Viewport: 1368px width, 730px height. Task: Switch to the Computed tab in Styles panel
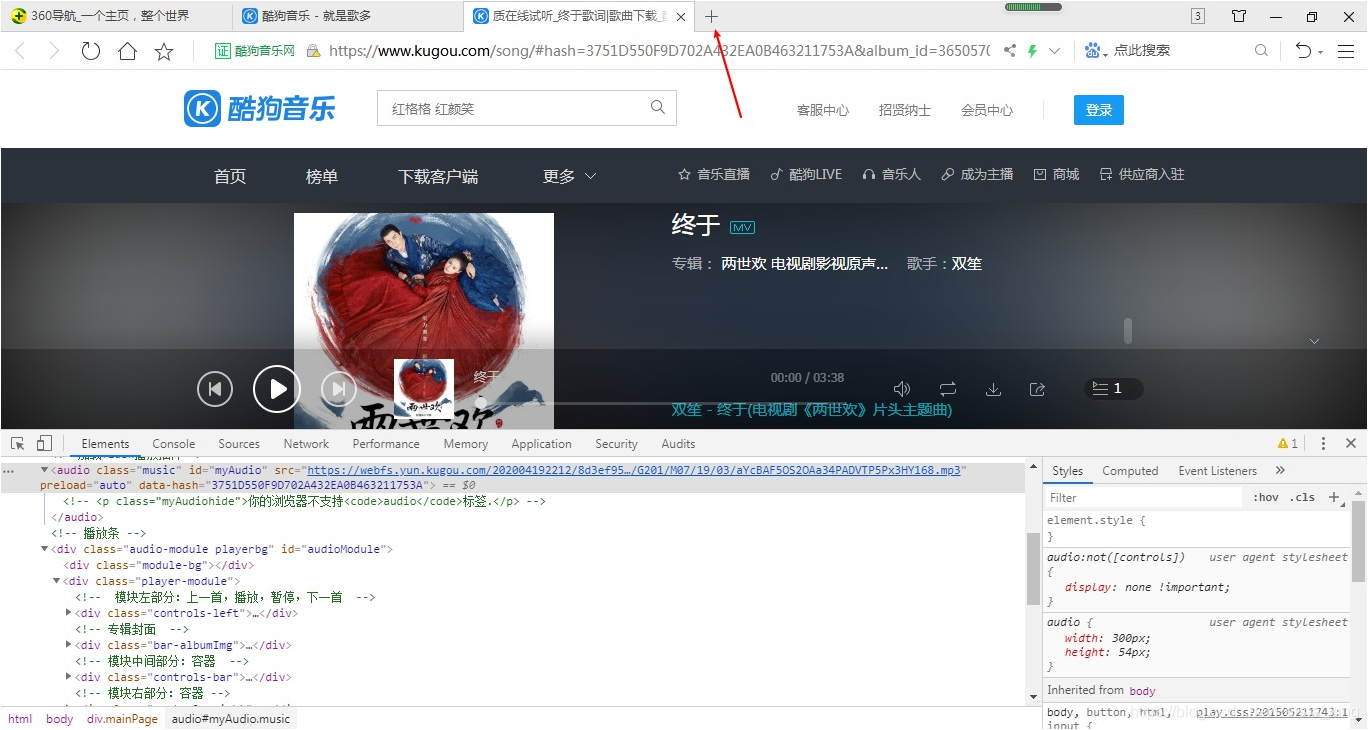tap(1130, 470)
